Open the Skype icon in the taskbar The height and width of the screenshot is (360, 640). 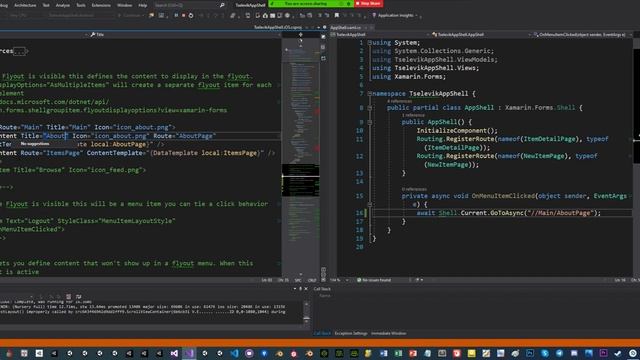[544, 353]
